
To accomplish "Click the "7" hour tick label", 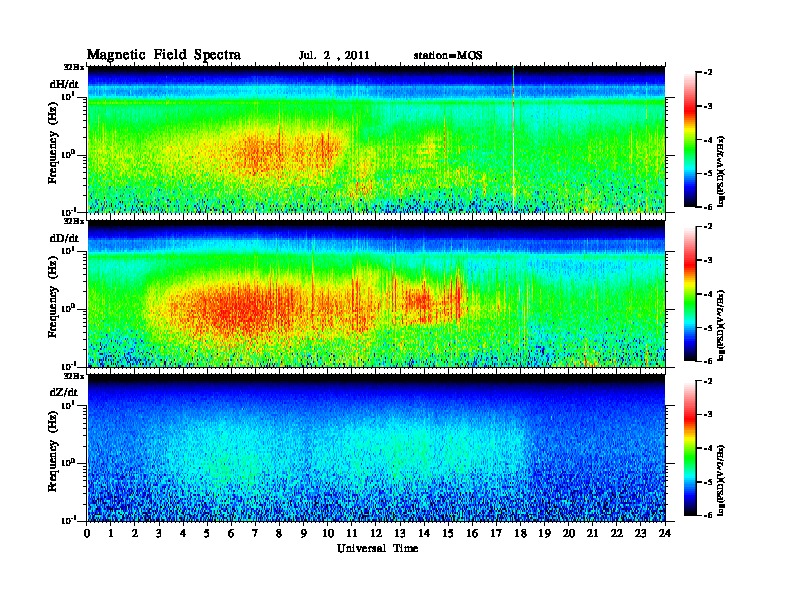I will tap(255, 533).
